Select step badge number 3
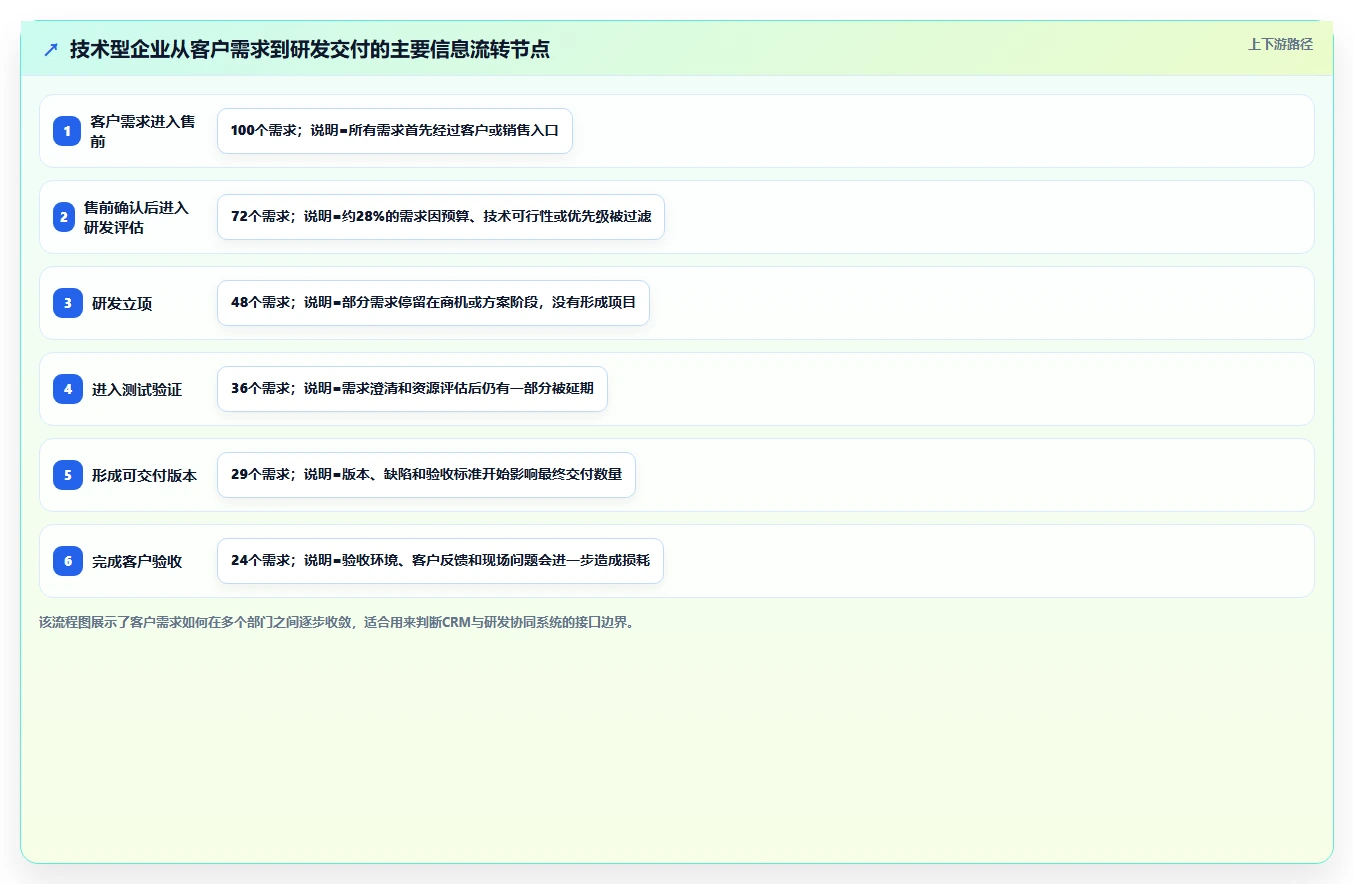This screenshot has height=884, width=1354. 68,303
